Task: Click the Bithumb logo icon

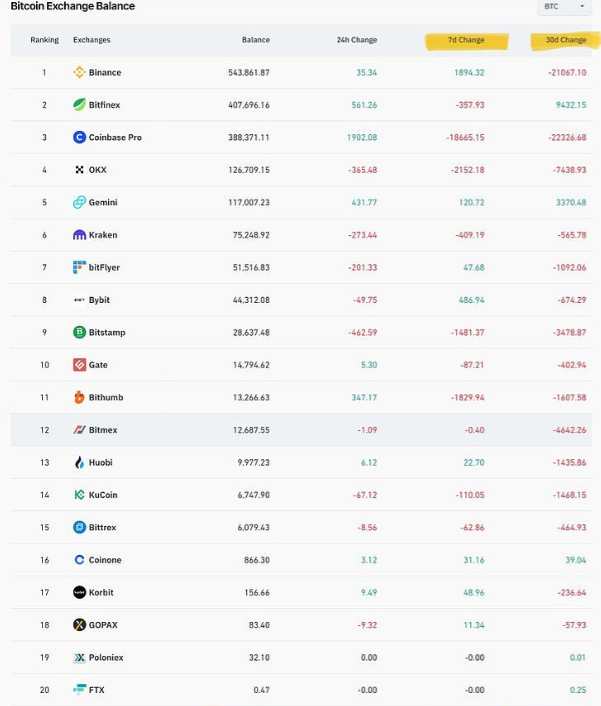Action: (80, 397)
